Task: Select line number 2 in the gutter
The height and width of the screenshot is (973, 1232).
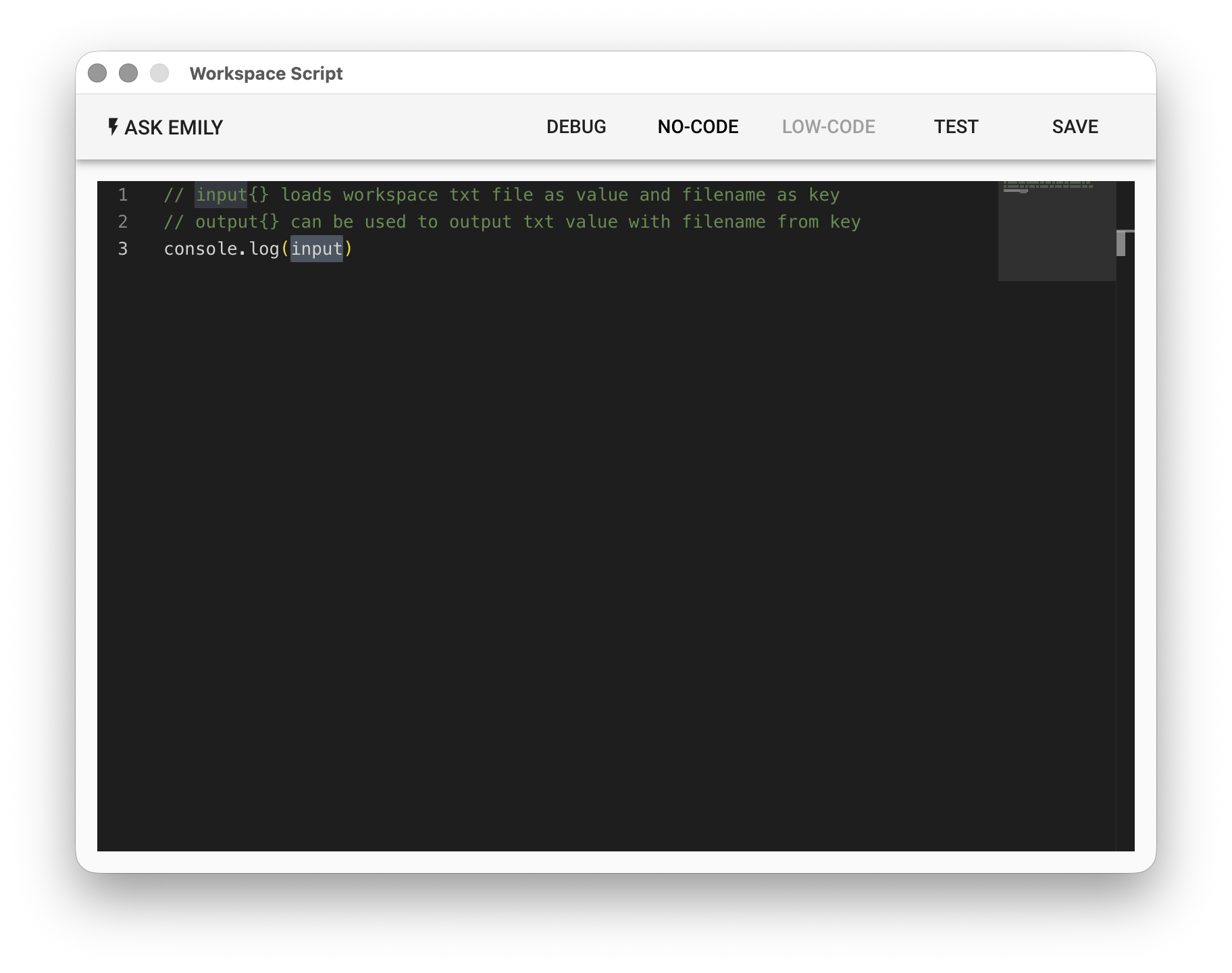Action: coord(123,222)
